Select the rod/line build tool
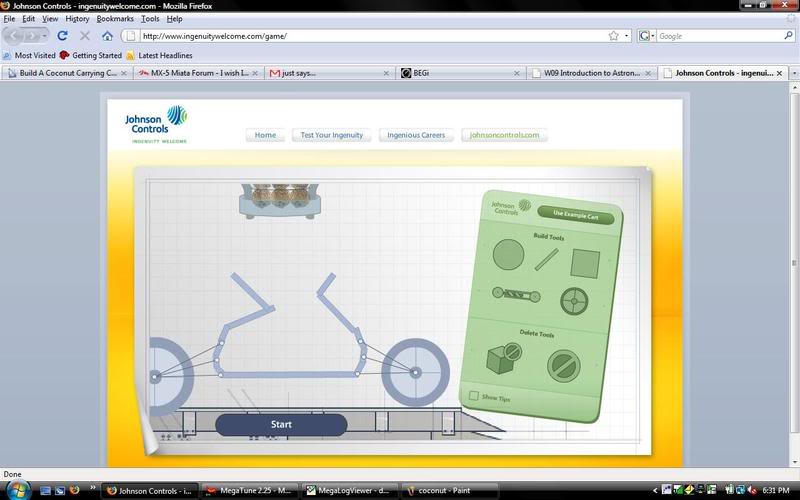 (546, 259)
